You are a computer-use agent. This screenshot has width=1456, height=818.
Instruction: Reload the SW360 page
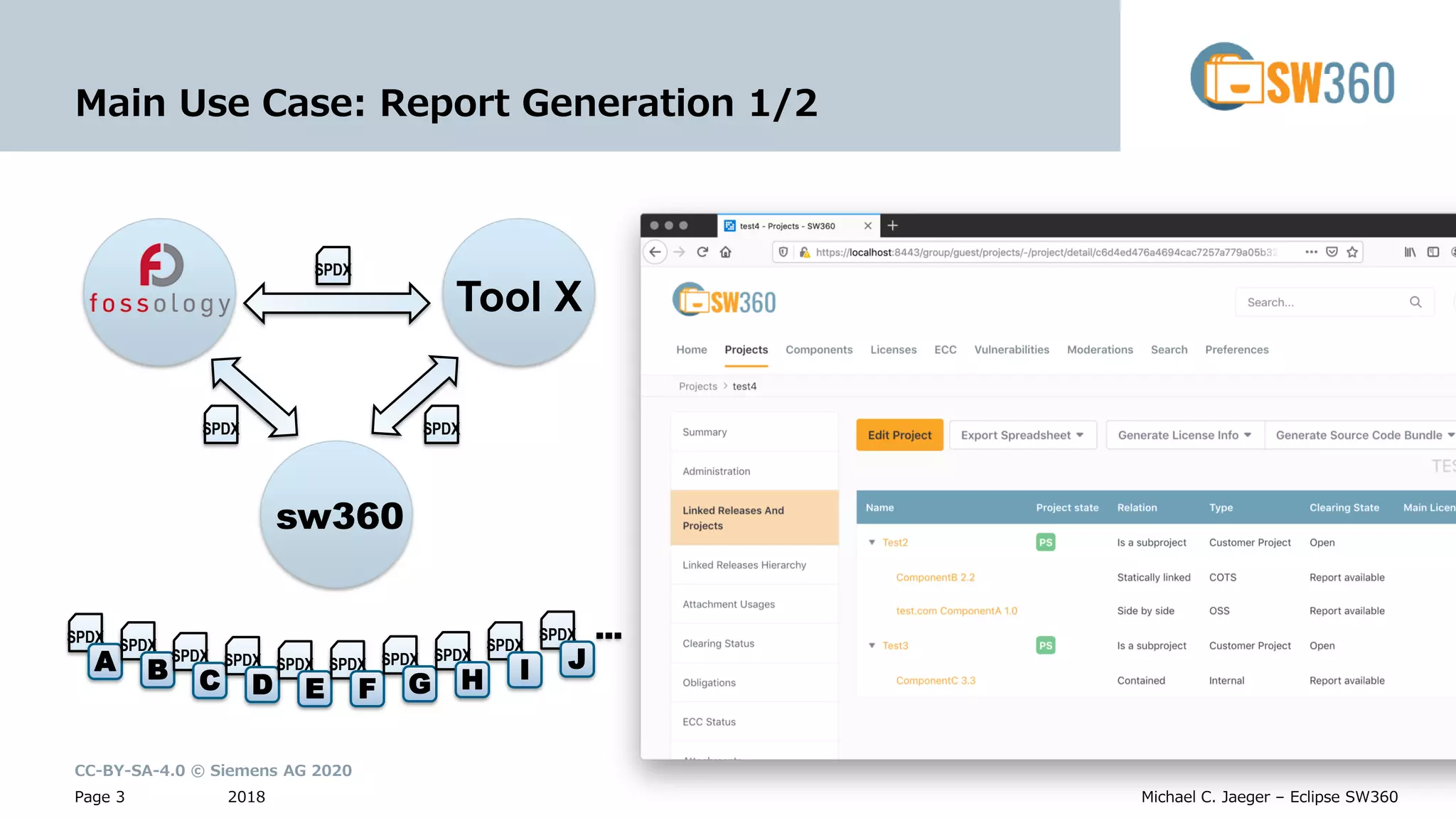coord(702,252)
